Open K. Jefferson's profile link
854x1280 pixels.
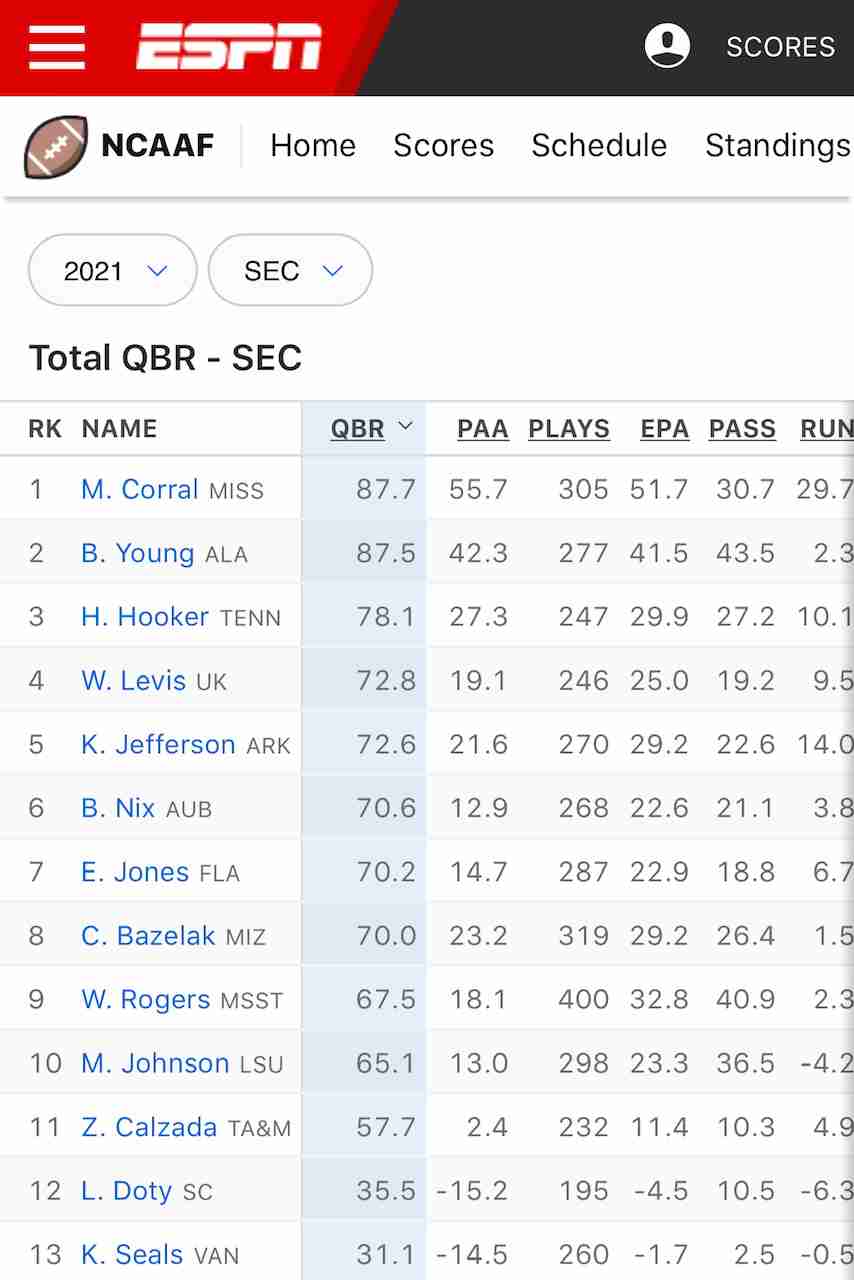(x=158, y=745)
